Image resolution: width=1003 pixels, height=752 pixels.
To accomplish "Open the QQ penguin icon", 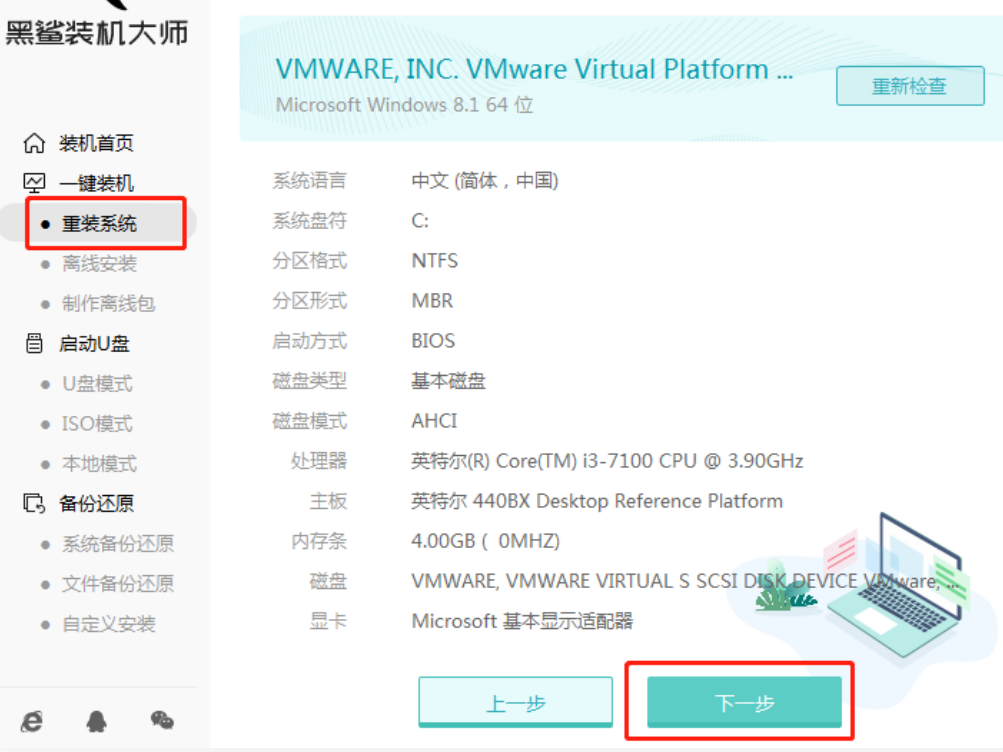I will pos(97,720).
